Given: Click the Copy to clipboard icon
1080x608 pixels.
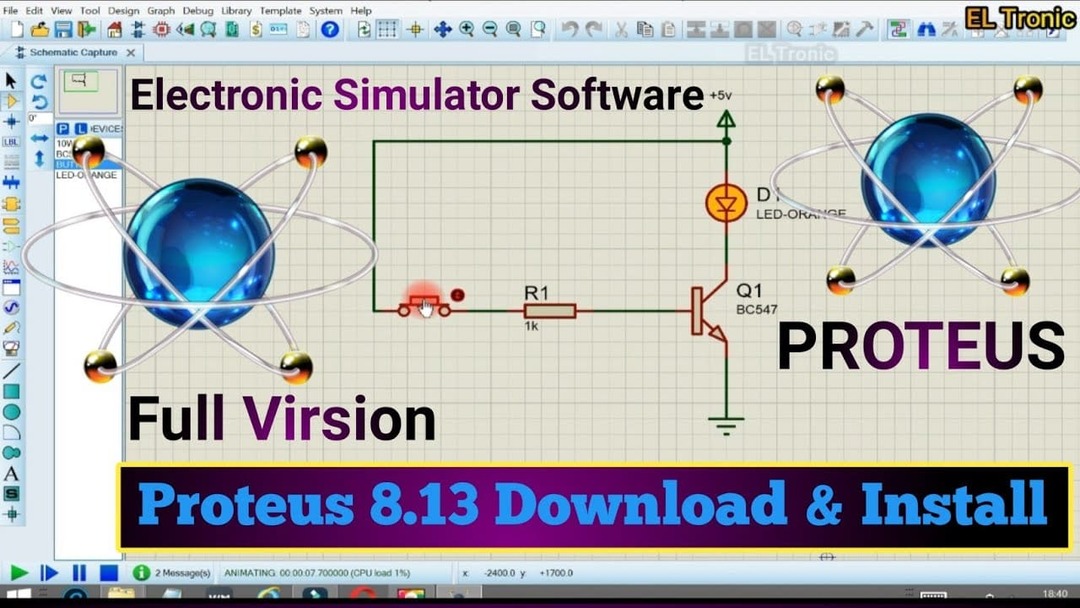Looking at the screenshot, I should point(645,30).
